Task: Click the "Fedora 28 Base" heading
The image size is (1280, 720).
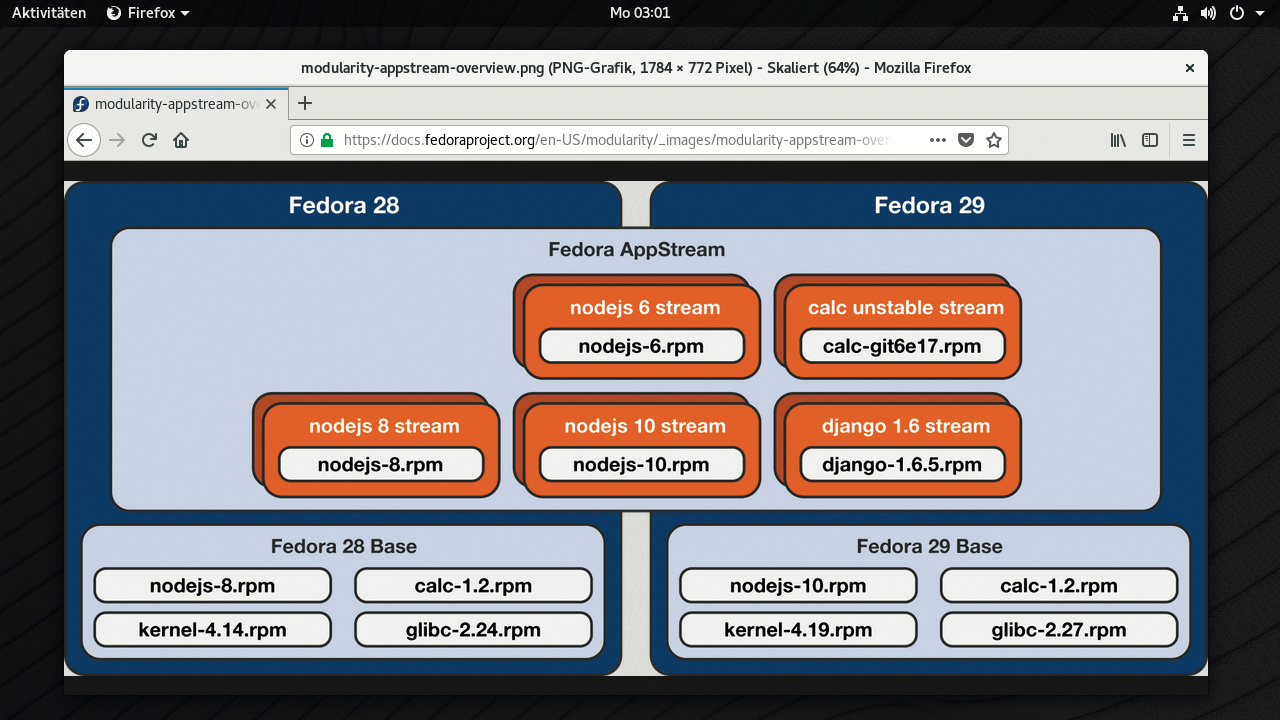Action: 344,547
